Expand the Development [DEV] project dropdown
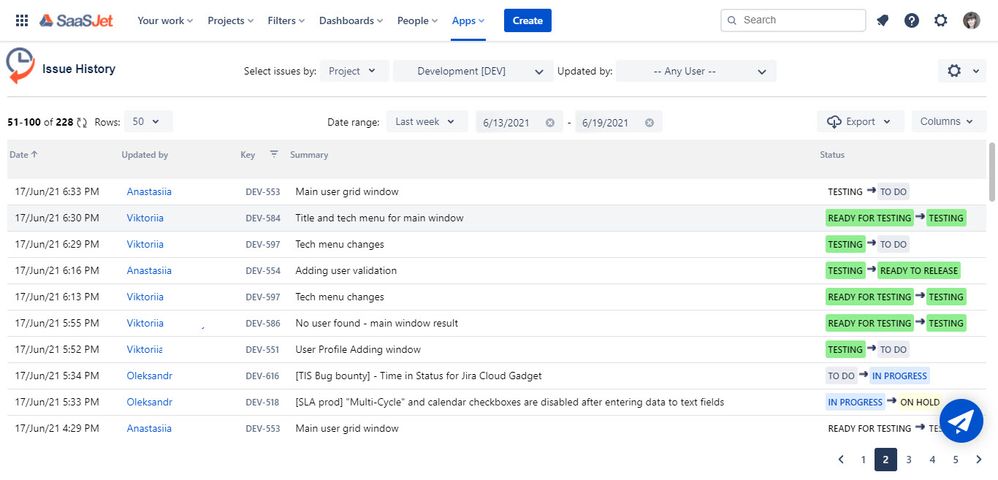The height and width of the screenshot is (480, 998). point(470,71)
